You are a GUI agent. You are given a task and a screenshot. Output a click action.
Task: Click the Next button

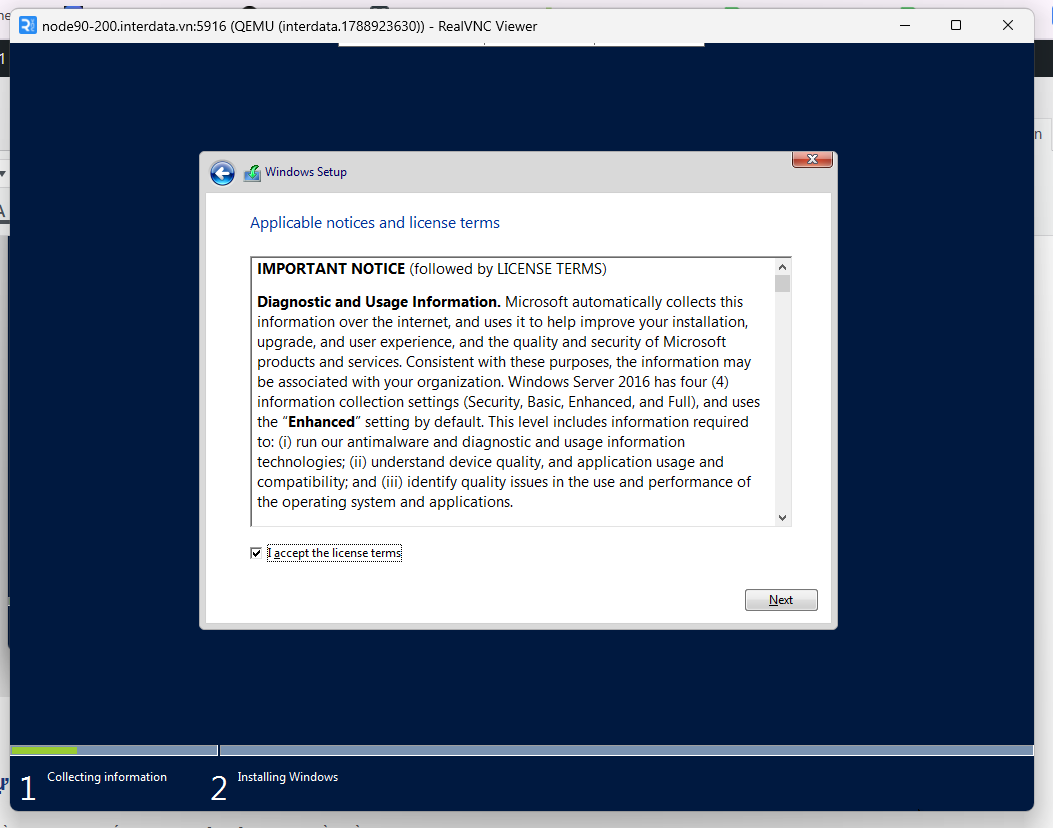(781, 600)
